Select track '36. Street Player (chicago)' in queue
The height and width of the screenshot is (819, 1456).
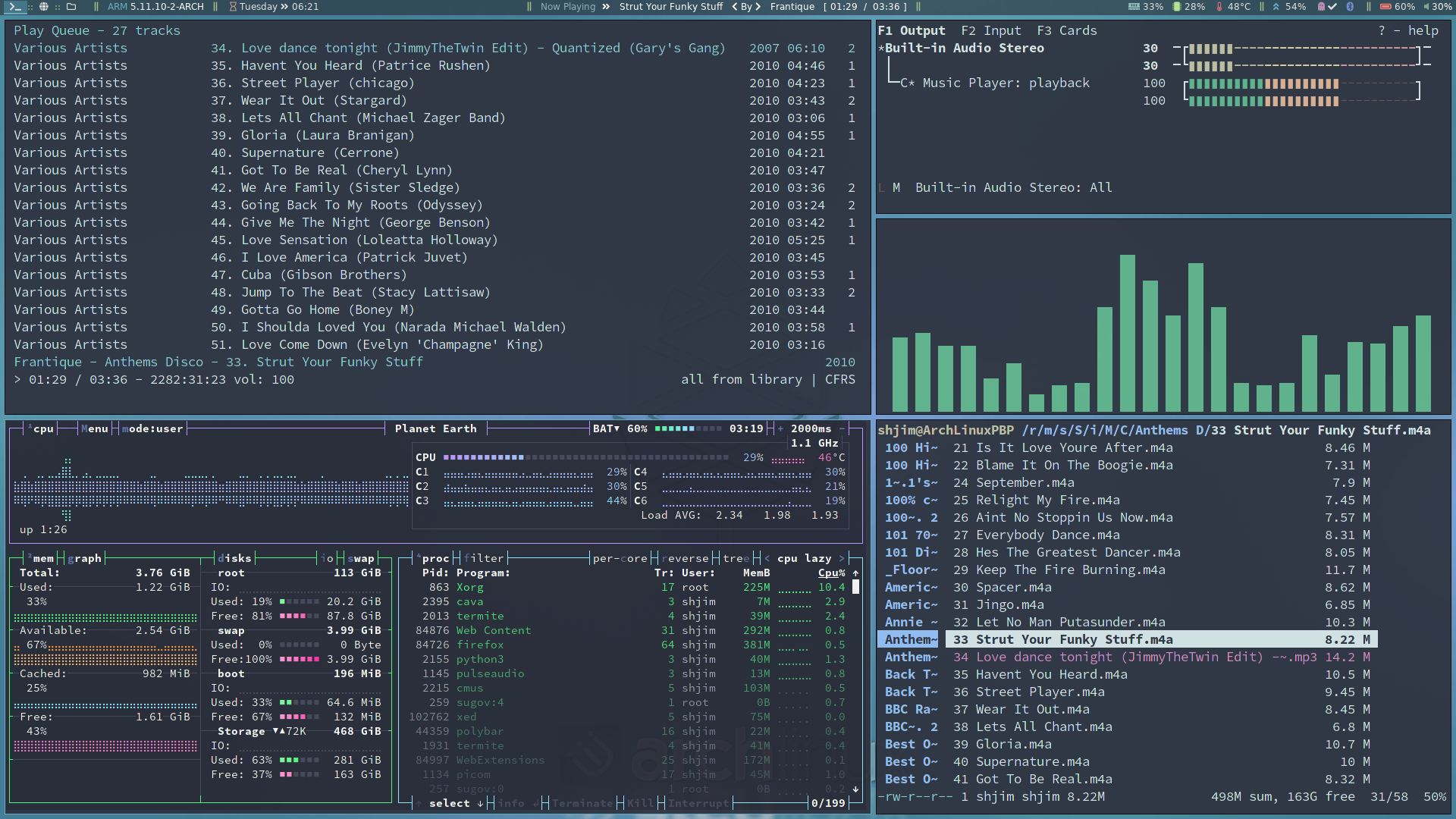pos(434,83)
